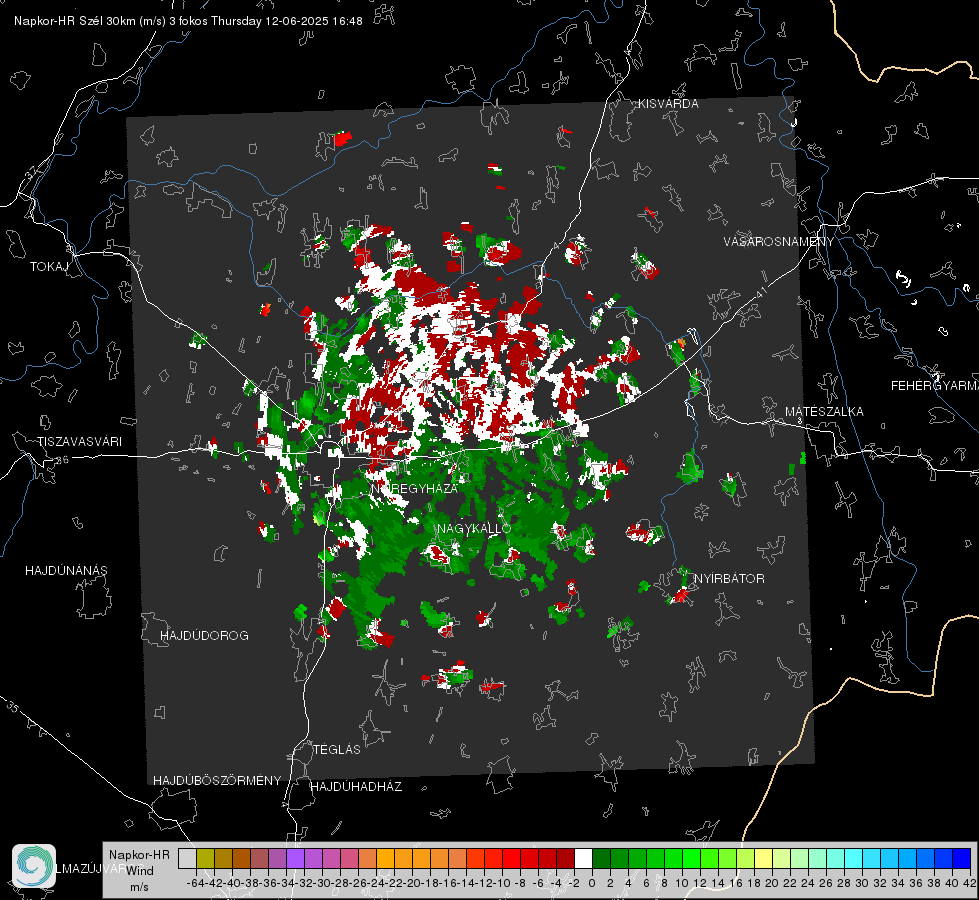Select the olive swatch above the -64 label
This screenshot has width=979, height=900.
click(x=205, y=858)
